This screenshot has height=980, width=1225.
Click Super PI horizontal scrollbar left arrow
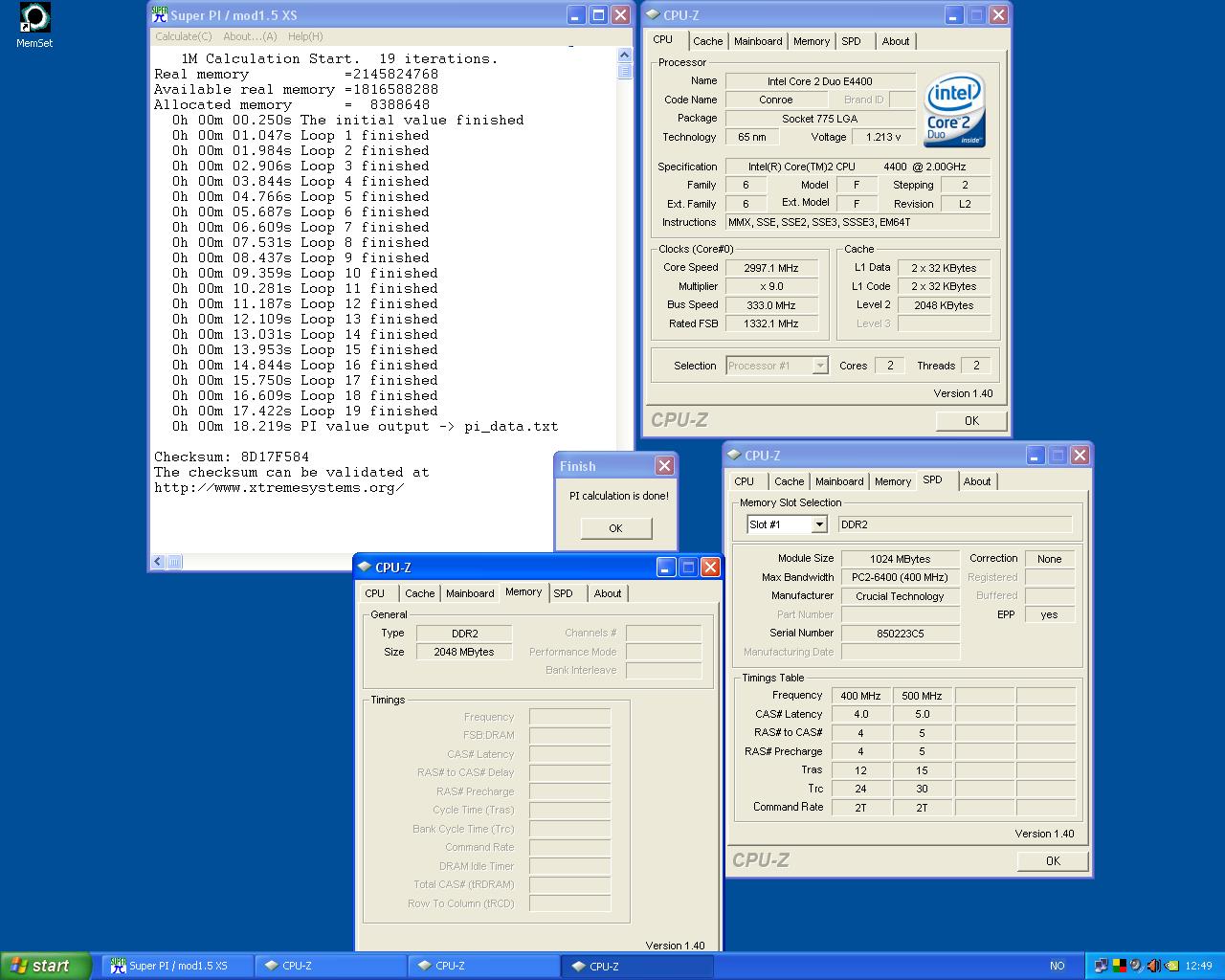tap(159, 562)
